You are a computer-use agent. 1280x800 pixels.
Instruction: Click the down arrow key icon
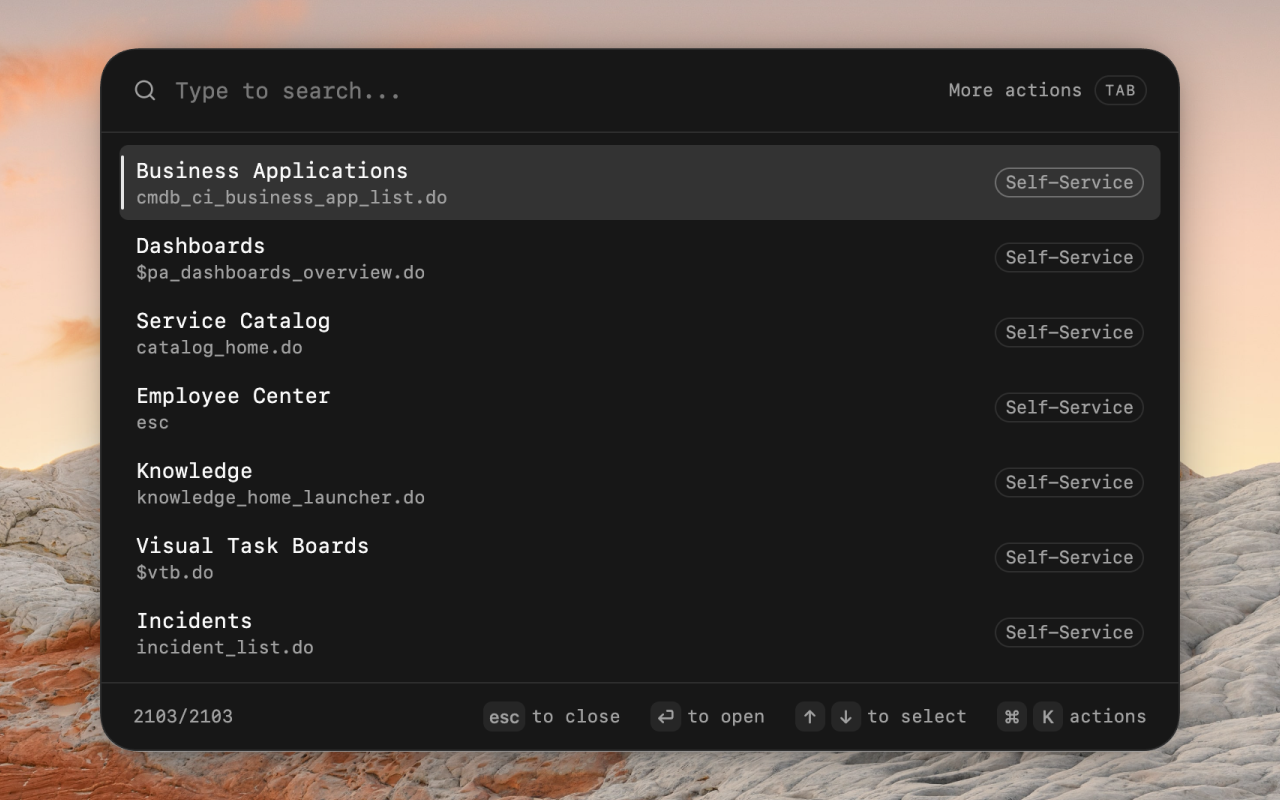click(846, 716)
